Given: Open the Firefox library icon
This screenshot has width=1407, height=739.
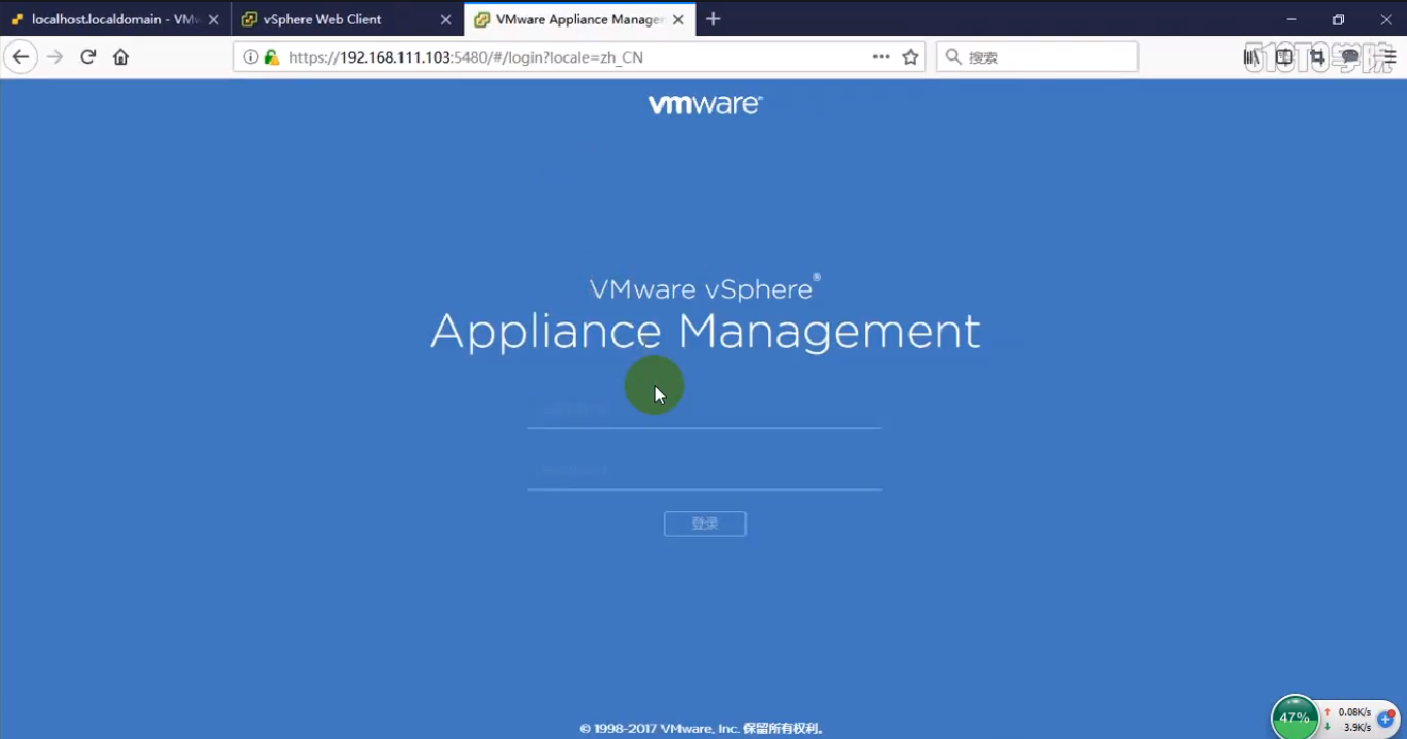Looking at the screenshot, I should [x=1253, y=57].
